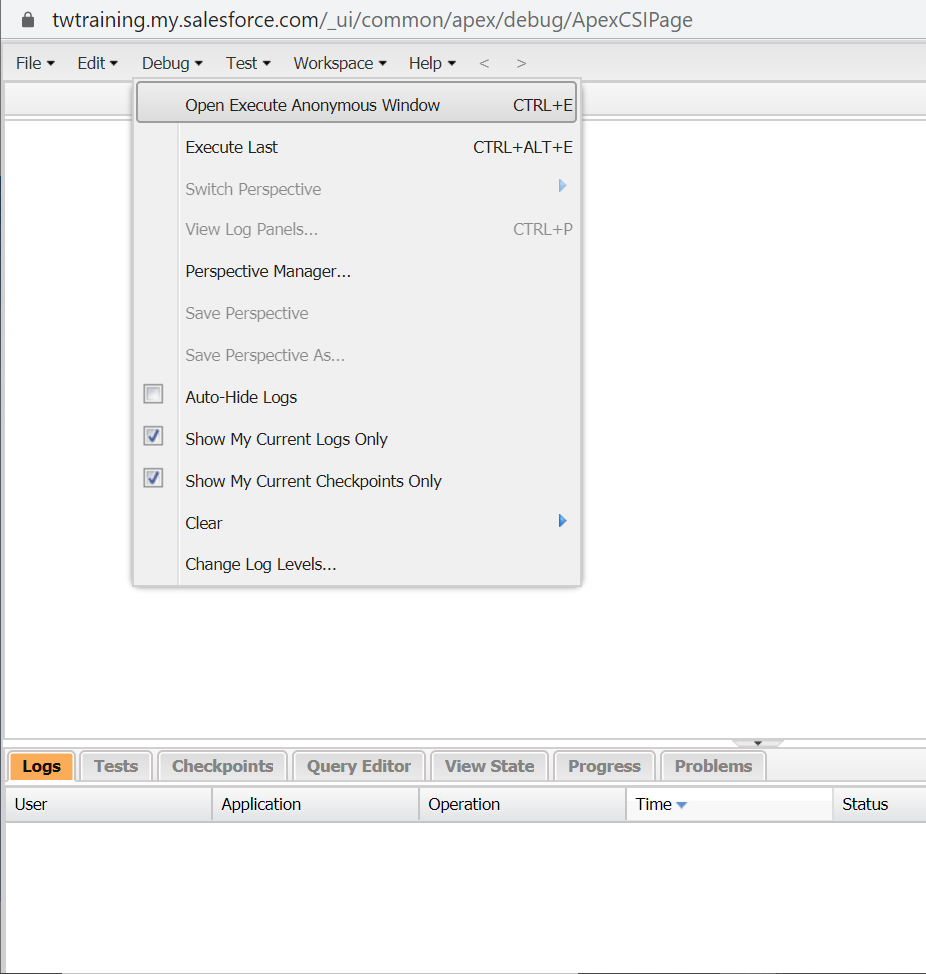The image size is (926, 974).
Task: Uncheck Show My Current Logs Only
Action: 153,437
